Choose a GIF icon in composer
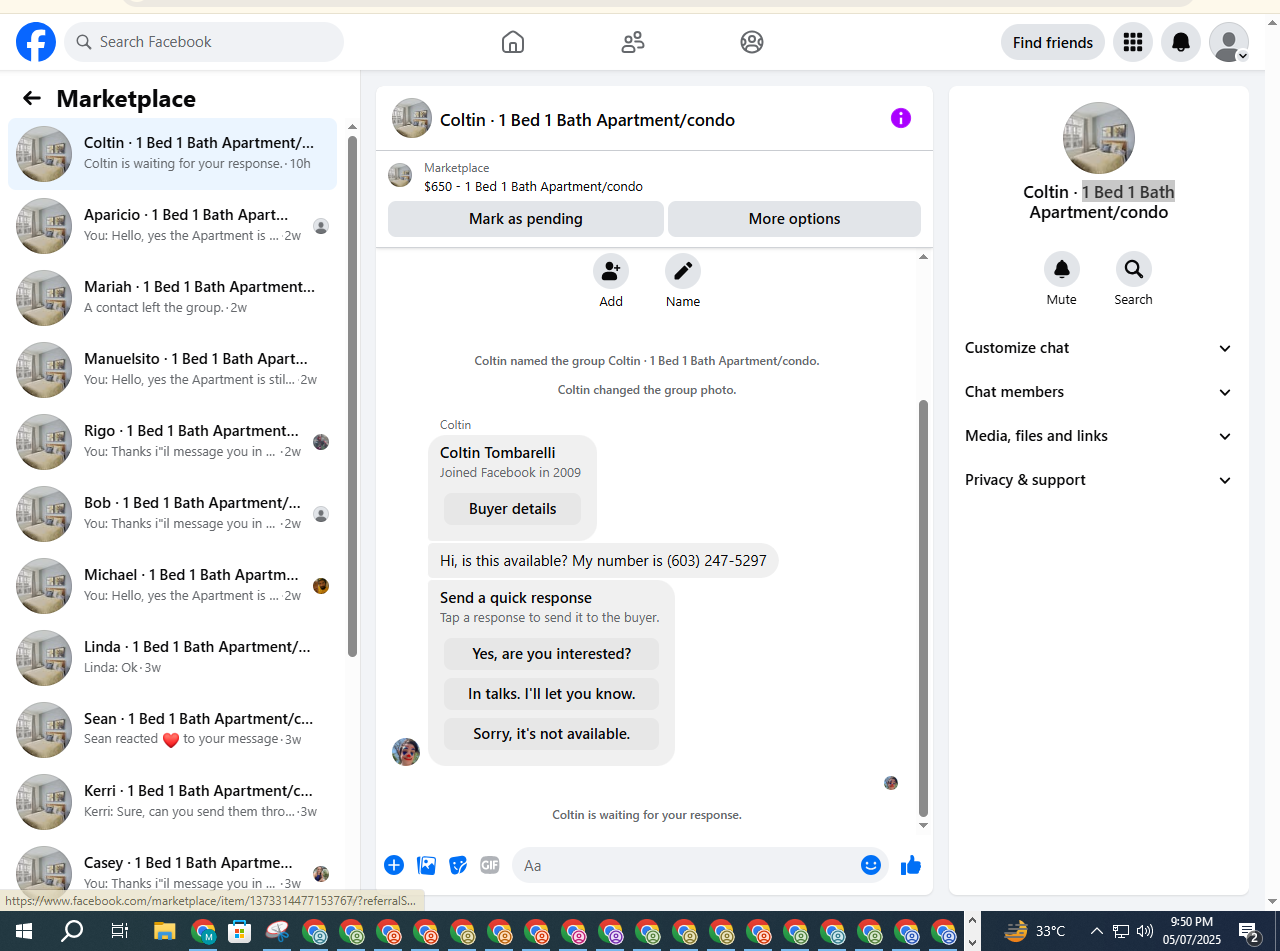Viewport: 1280px width, 951px height. pos(490,865)
